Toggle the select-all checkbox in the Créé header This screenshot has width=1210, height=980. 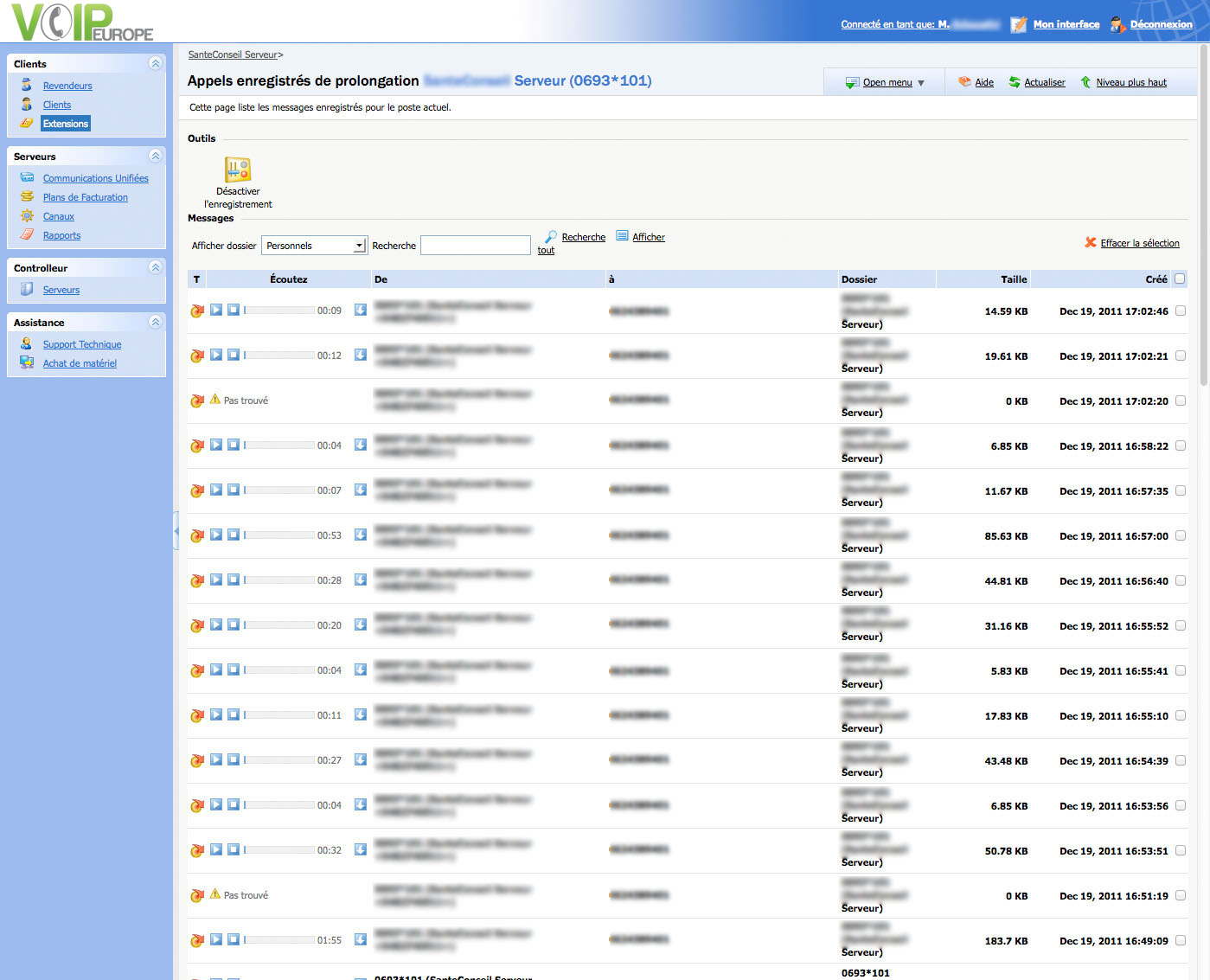(1180, 279)
